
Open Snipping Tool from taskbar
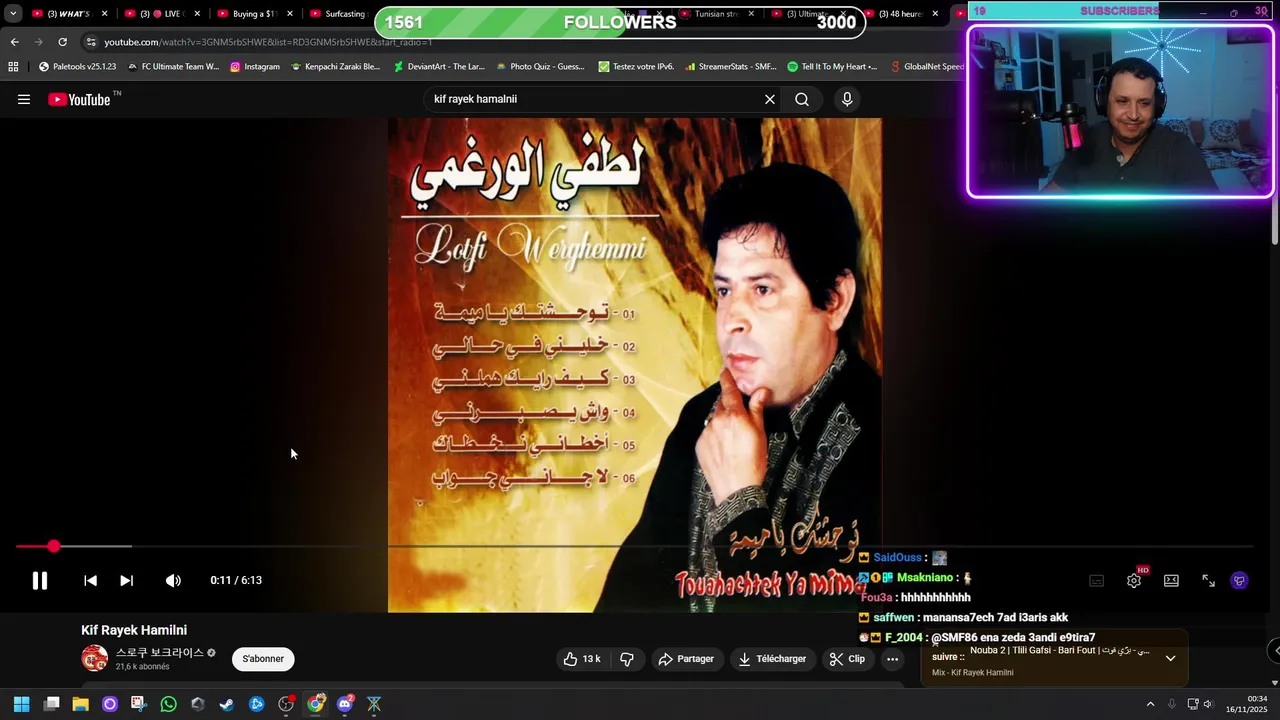(138, 704)
